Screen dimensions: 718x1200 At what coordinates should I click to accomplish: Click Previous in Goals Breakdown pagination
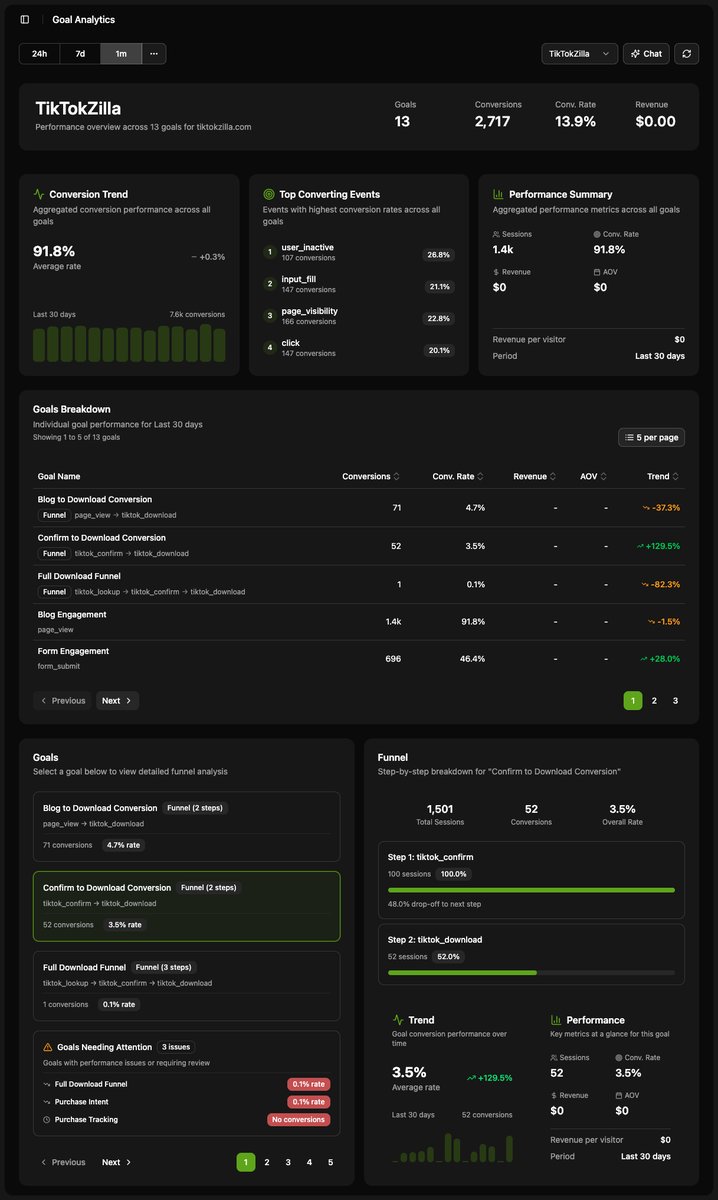pos(62,701)
